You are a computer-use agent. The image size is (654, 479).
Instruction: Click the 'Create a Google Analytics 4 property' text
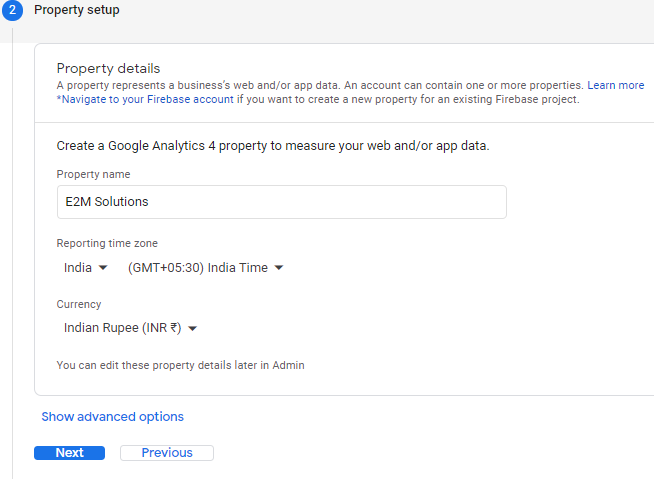pos(272,146)
